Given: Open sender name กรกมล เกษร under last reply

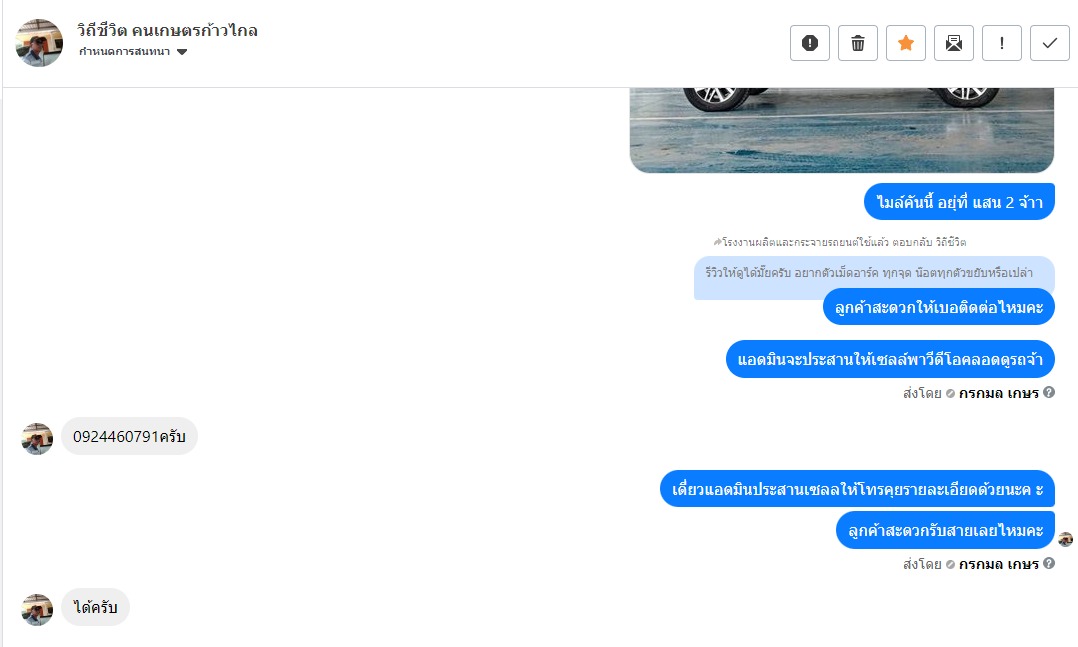Looking at the screenshot, I should point(998,564).
